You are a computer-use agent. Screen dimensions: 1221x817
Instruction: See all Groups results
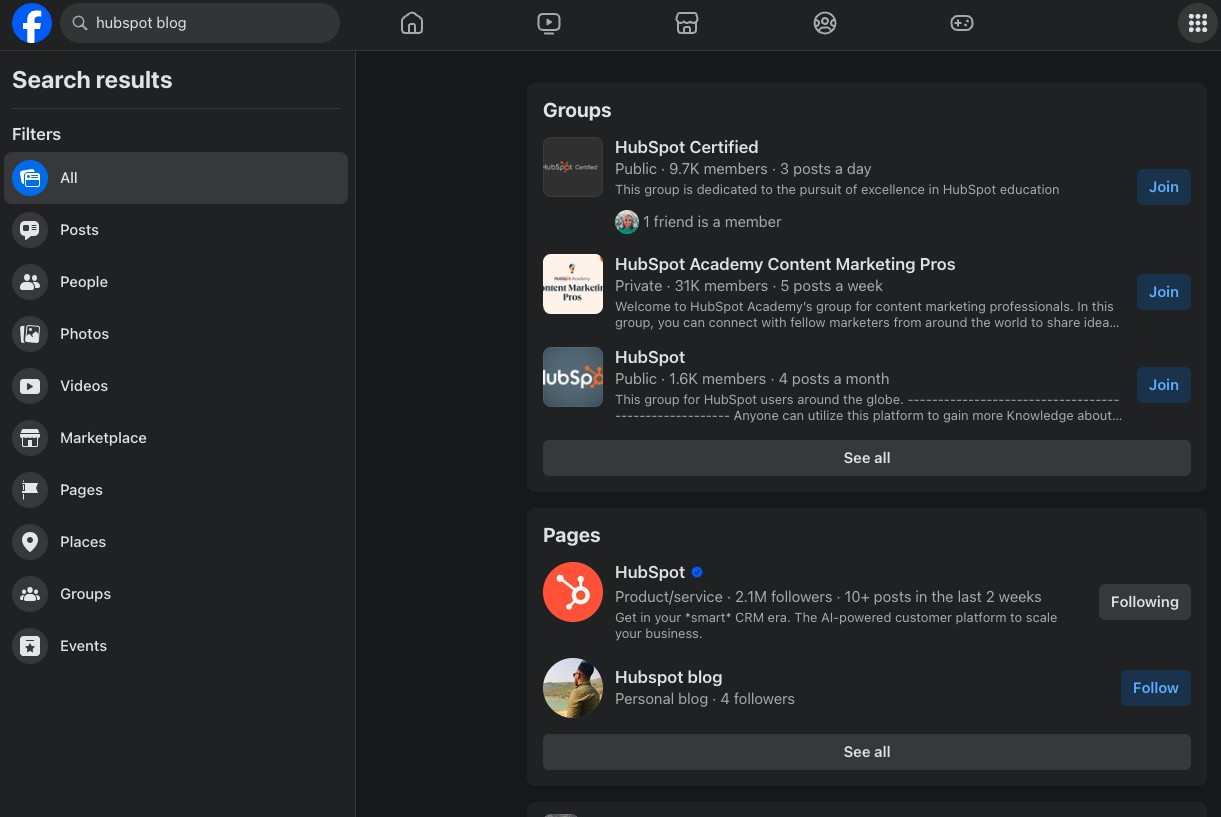click(867, 458)
